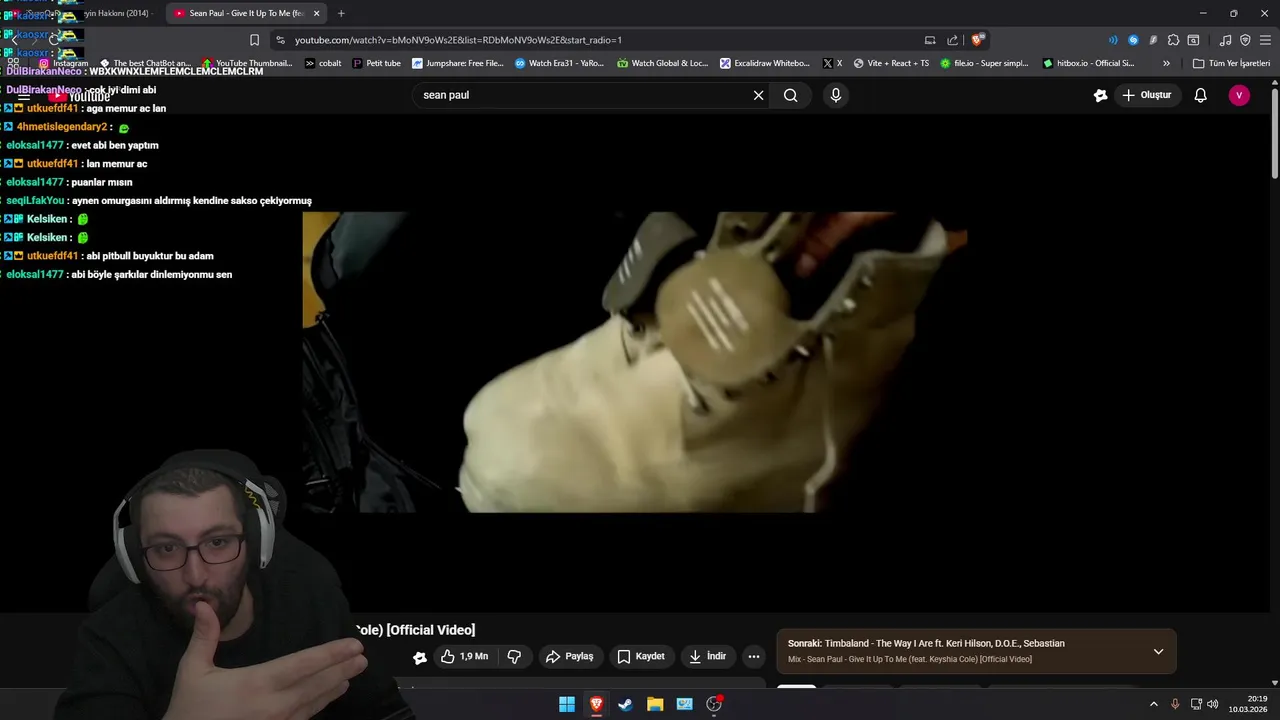Open the Petit tube bookmark

pos(377,63)
